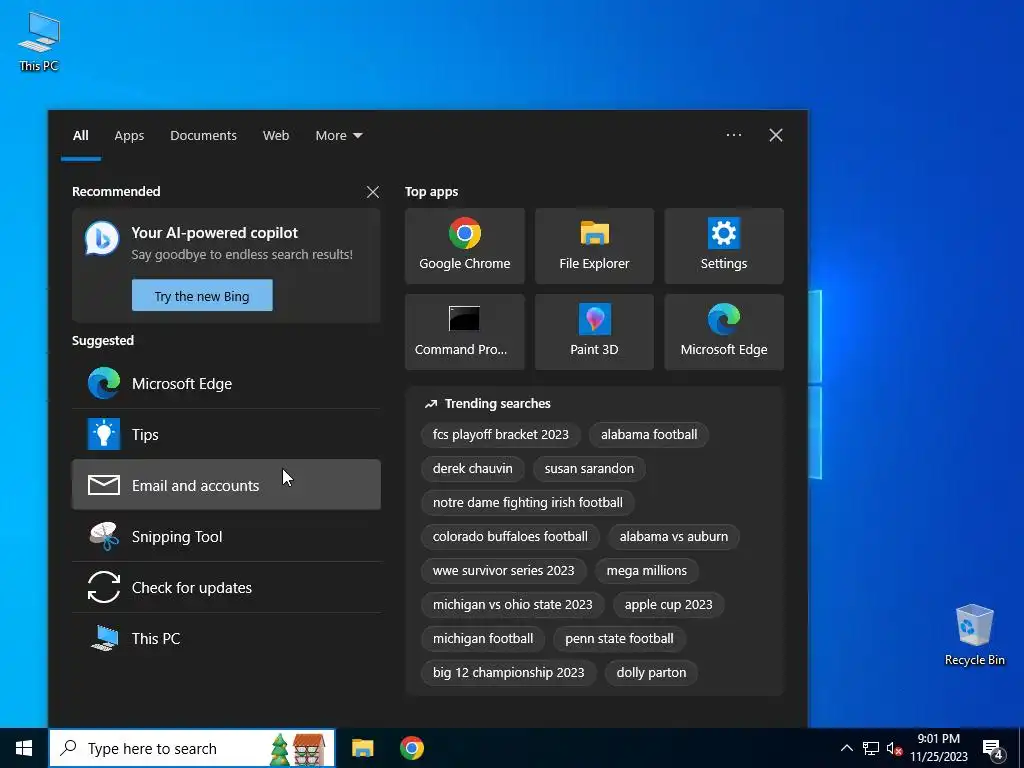Launch Paint 3D from Top apps

click(594, 332)
